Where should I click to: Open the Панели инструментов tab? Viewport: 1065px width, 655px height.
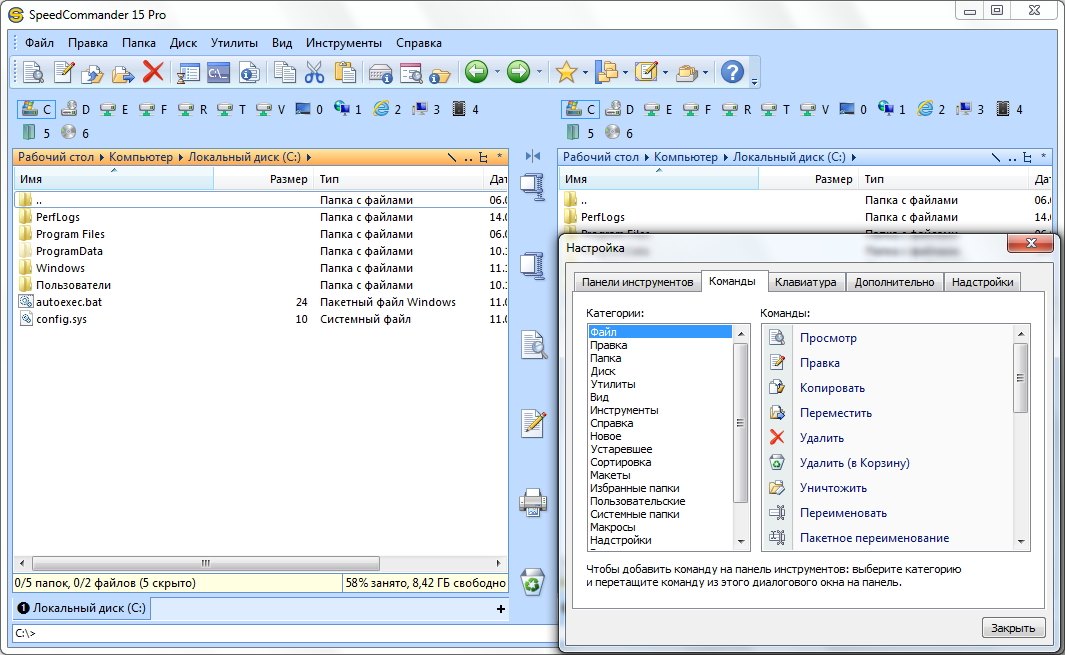coord(637,282)
